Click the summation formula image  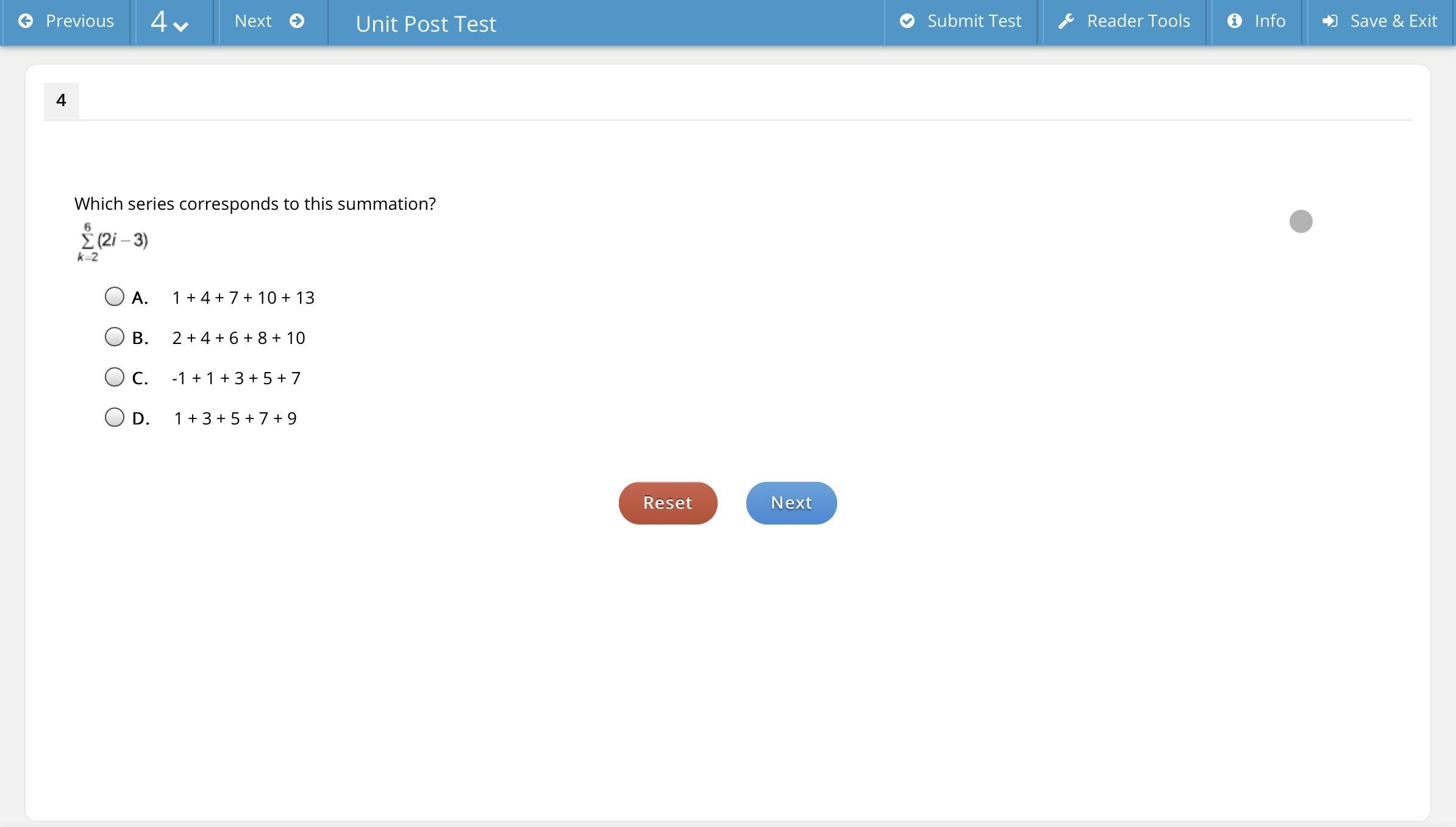pyautogui.click(x=113, y=242)
